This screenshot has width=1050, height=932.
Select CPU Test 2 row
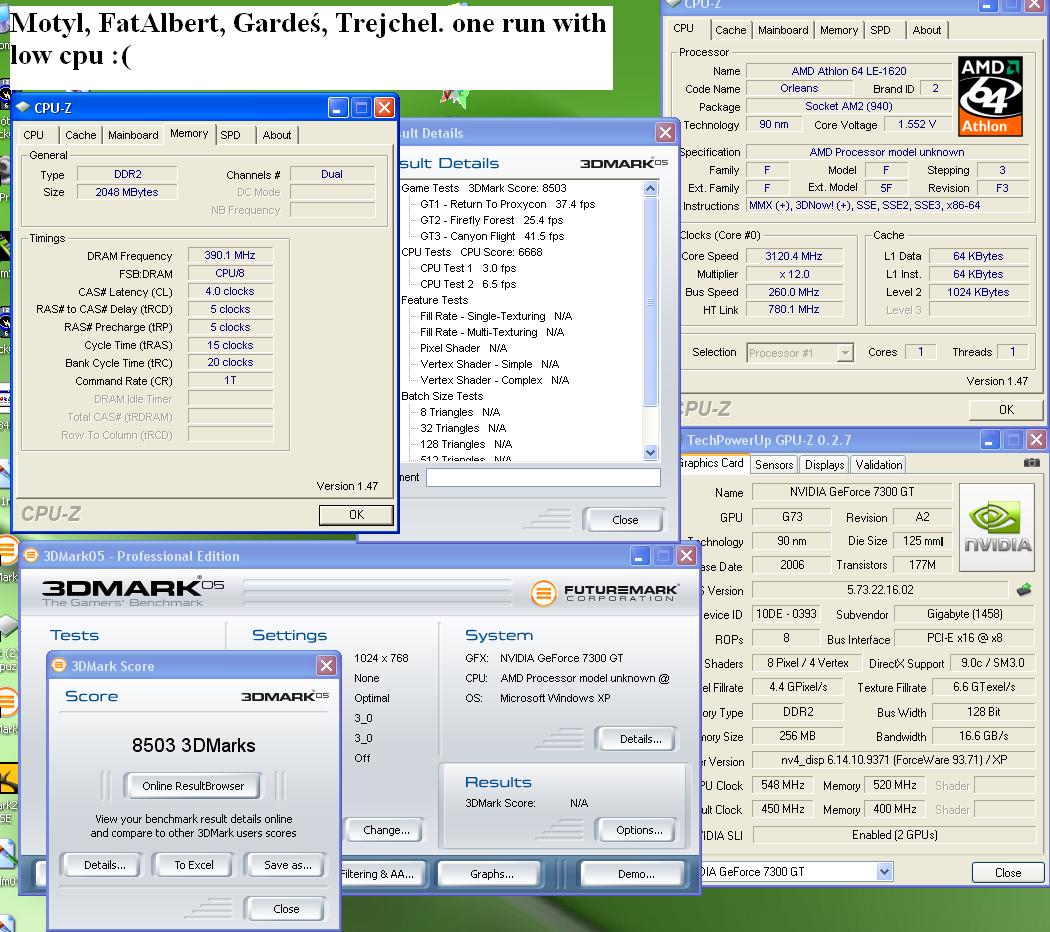[x=467, y=285]
